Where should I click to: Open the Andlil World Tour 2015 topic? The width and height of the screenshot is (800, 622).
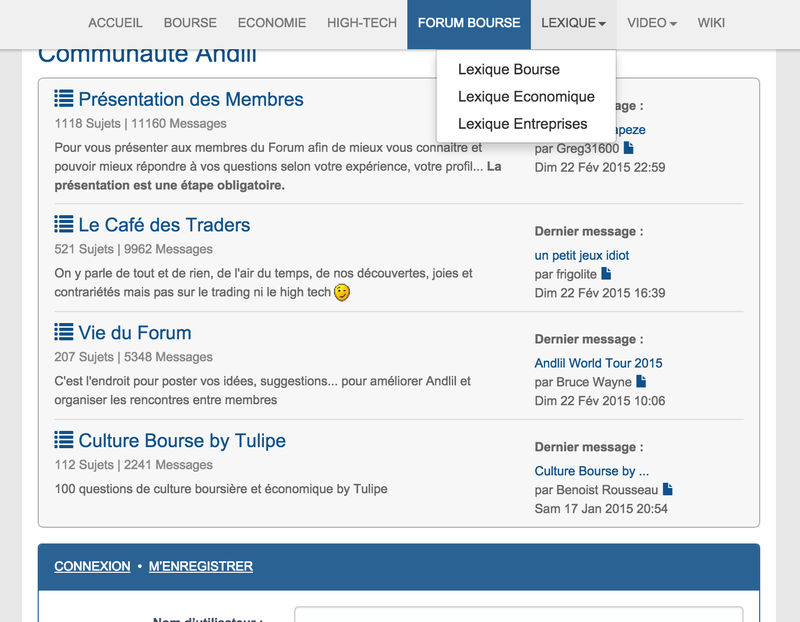pyautogui.click(x=598, y=363)
